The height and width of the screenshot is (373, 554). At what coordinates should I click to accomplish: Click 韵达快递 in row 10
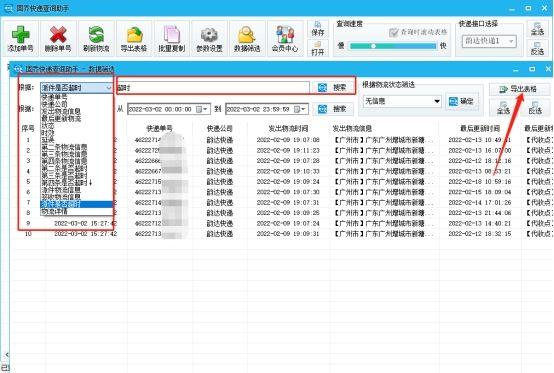[x=220, y=234]
